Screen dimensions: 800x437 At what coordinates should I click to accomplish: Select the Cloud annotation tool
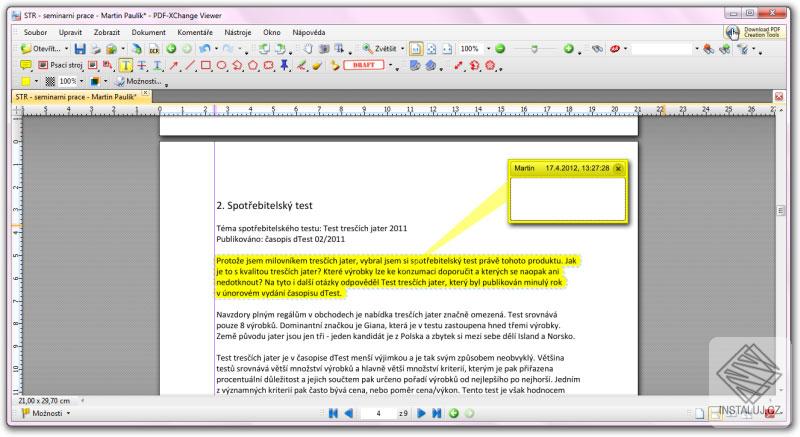click(269, 65)
